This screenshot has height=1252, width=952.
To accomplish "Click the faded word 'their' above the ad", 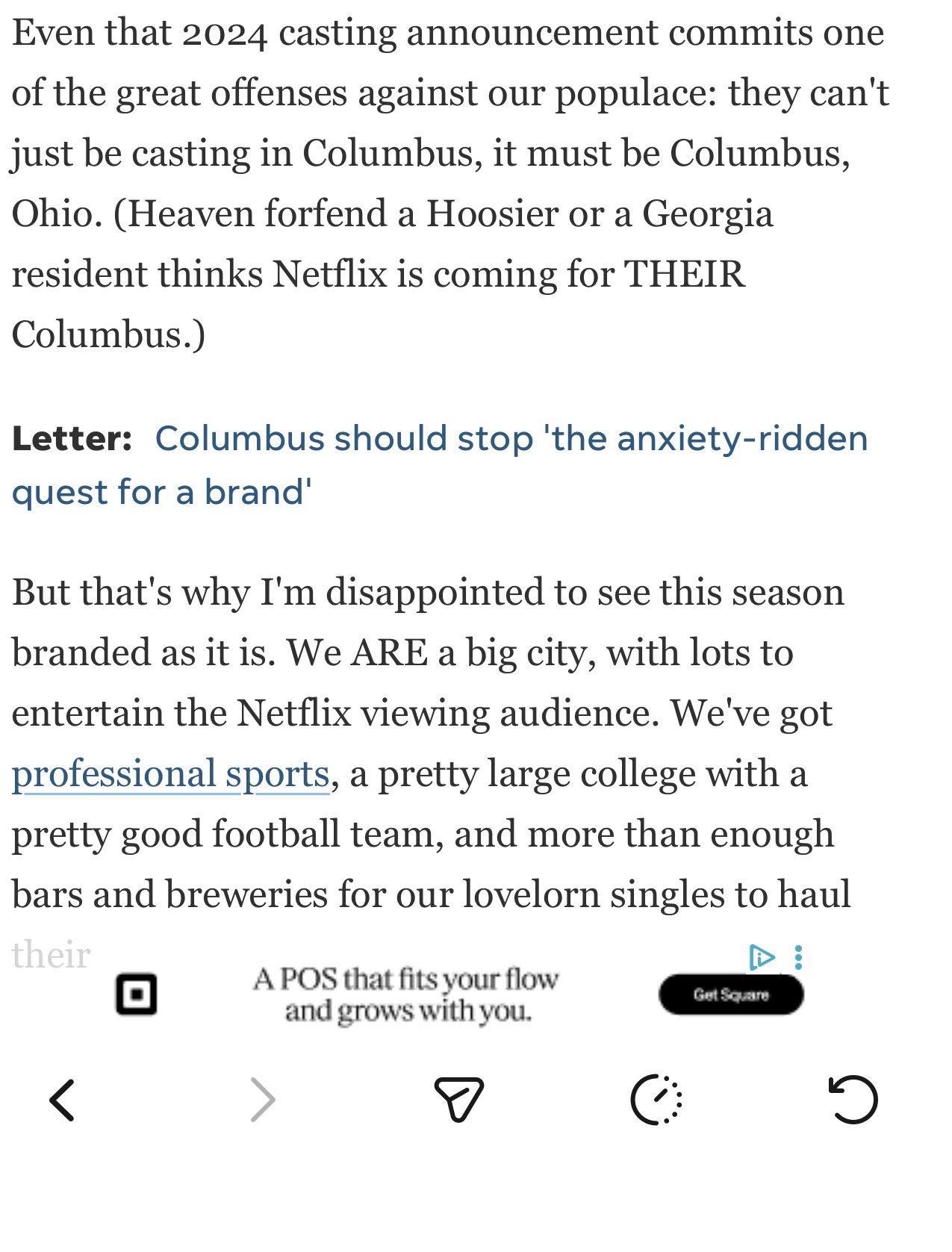I will (51, 955).
